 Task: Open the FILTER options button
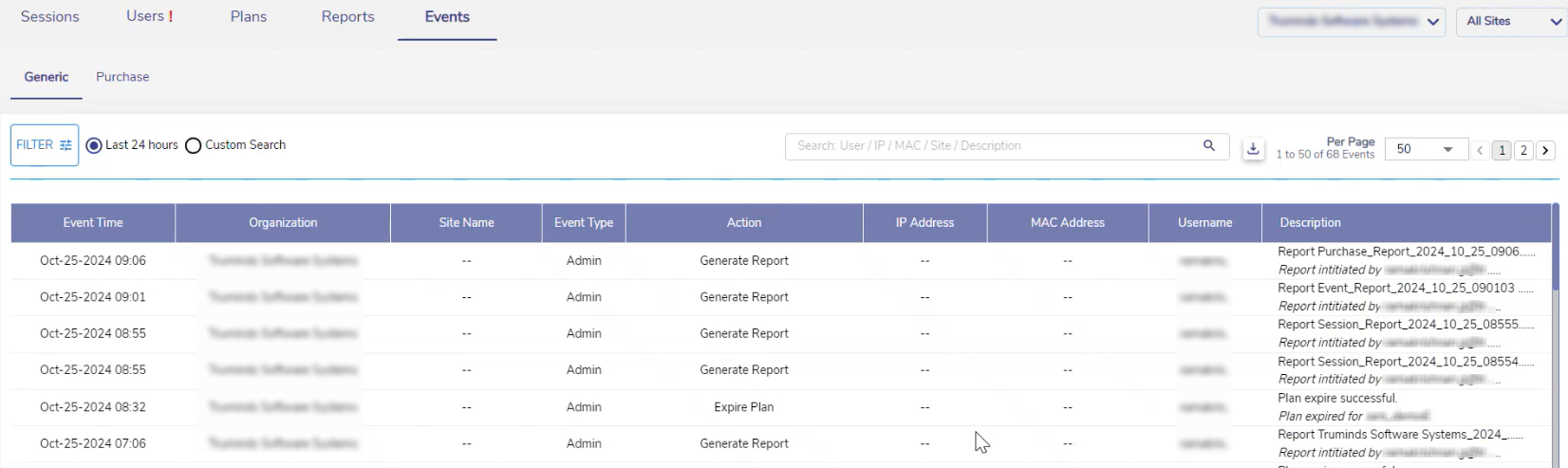pos(45,145)
